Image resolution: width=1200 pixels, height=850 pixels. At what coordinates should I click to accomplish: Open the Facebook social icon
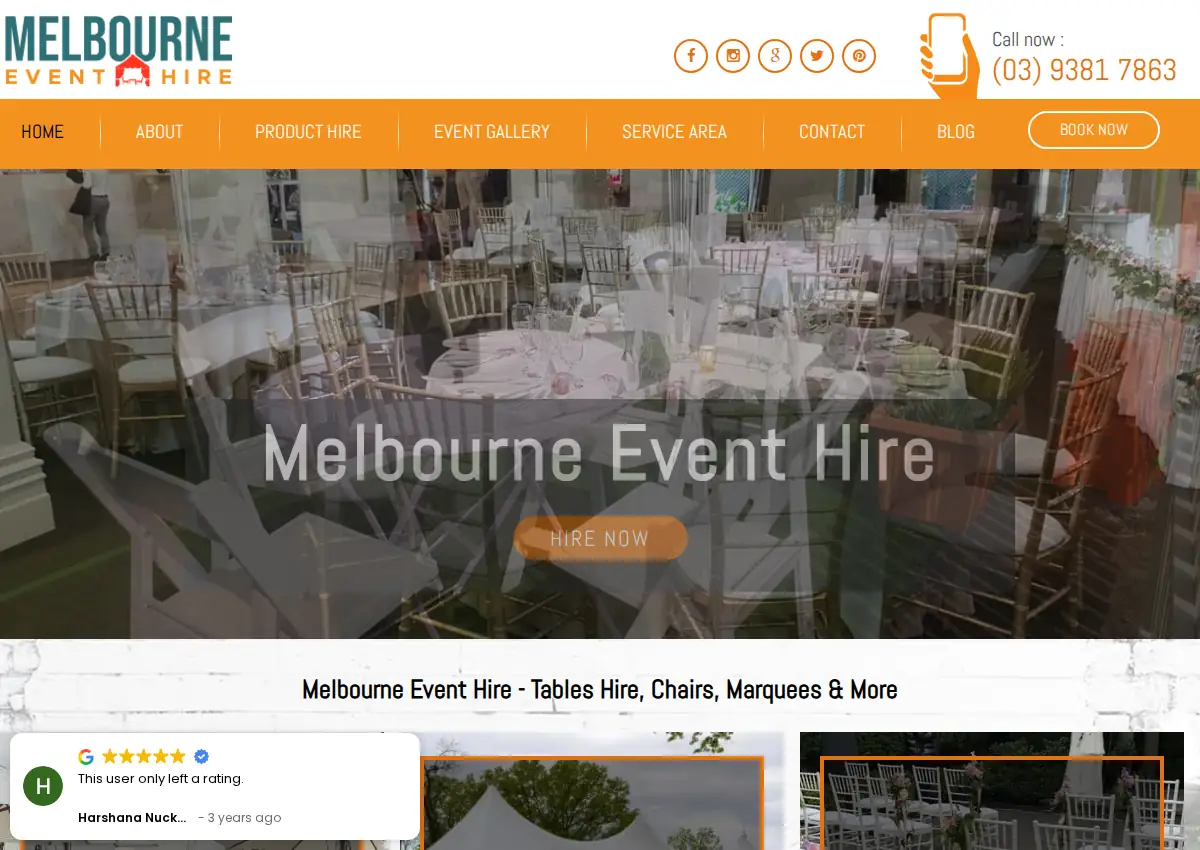pyautogui.click(x=691, y=56)
